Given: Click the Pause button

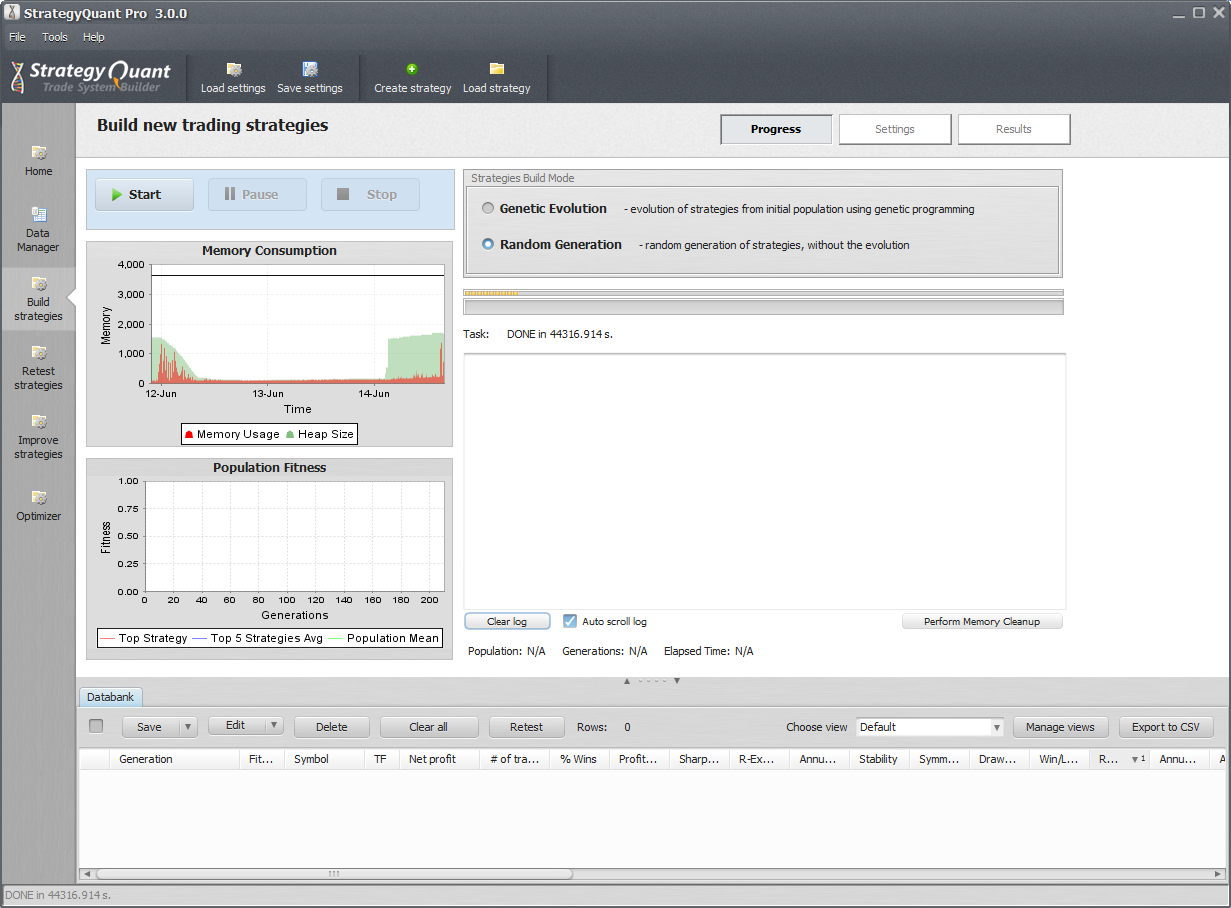Looking at the screenshot, I should [x=257, y=195].
